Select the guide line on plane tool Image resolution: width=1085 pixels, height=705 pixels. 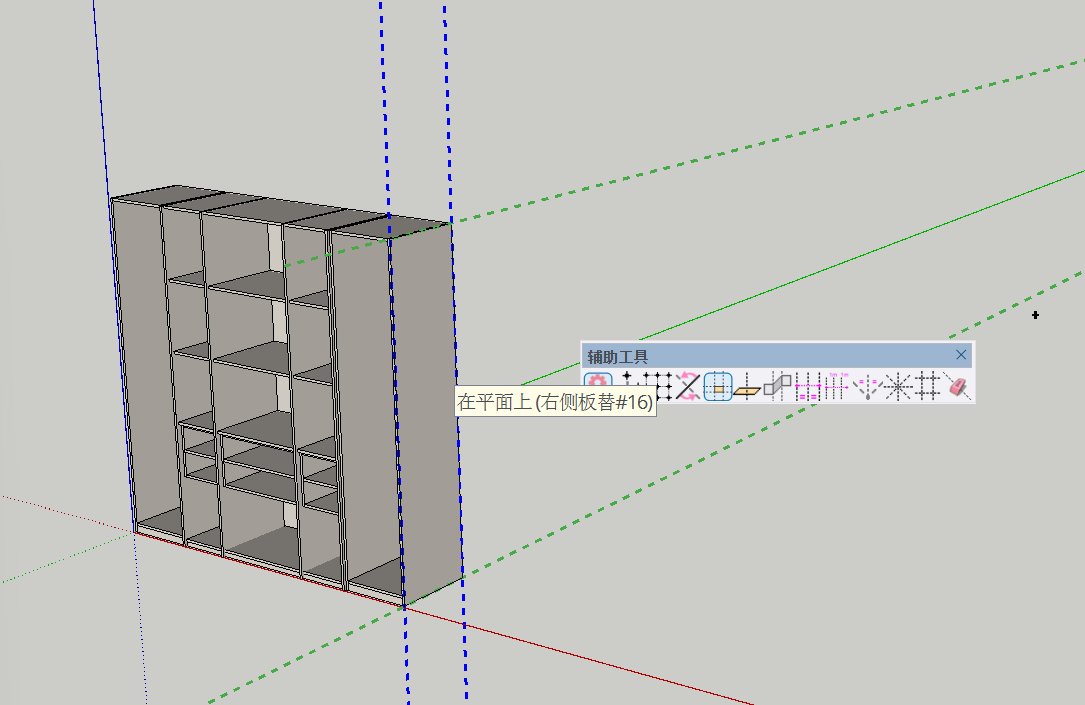pyautogui.click(x=747, y=386)
